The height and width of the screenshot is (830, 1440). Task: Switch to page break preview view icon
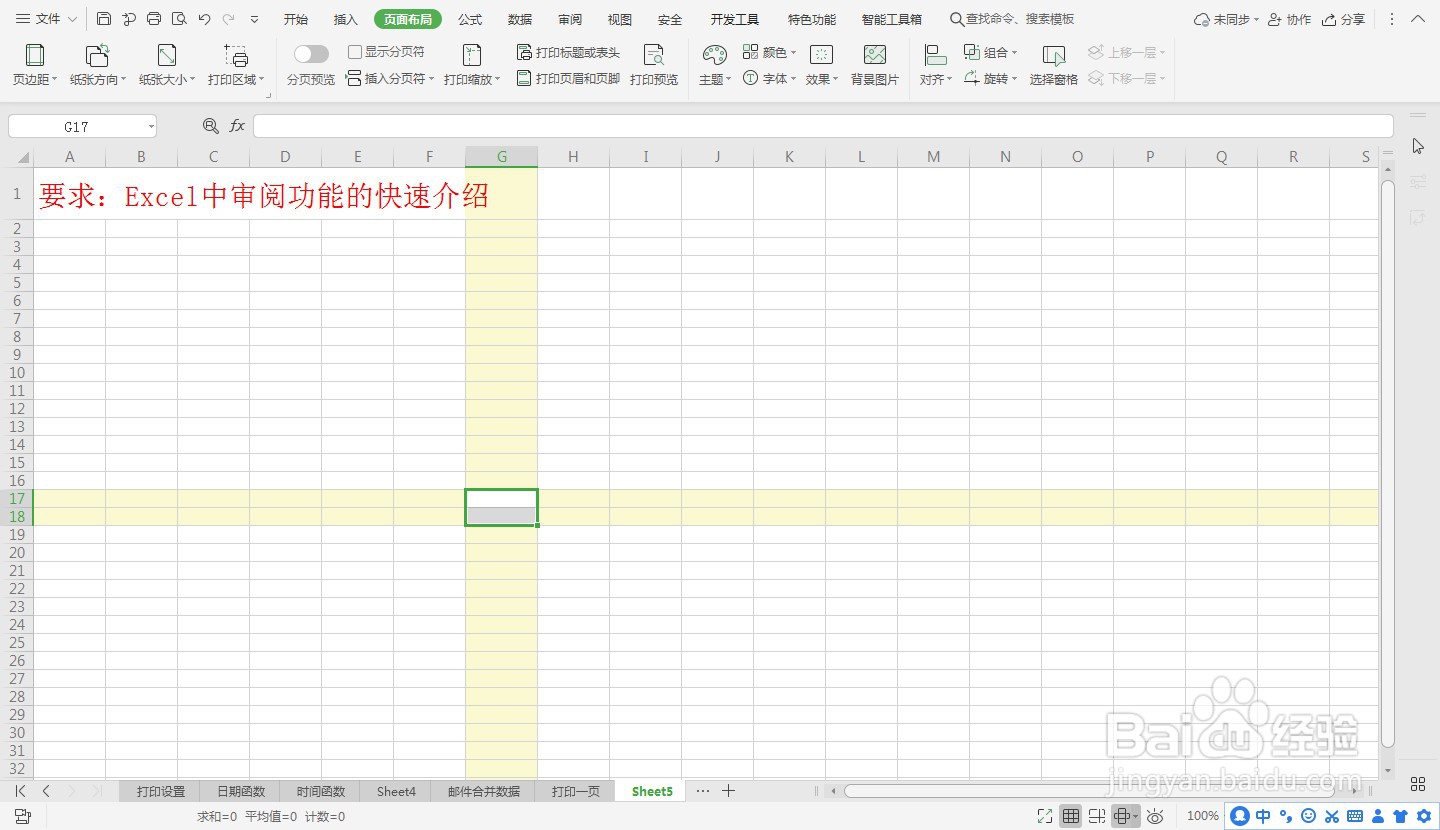(1097, 816)
